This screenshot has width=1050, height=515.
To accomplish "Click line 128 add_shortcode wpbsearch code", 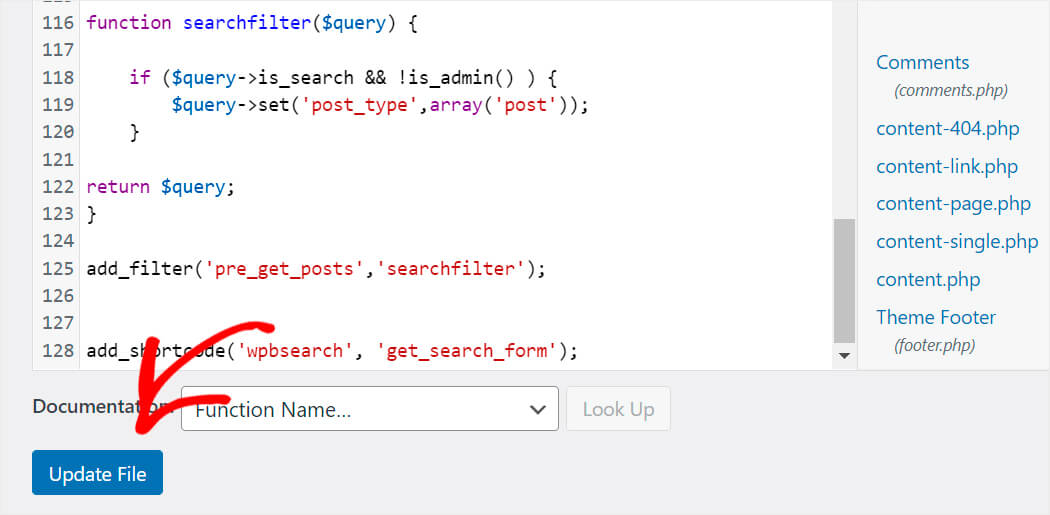I will pos(332,350).
